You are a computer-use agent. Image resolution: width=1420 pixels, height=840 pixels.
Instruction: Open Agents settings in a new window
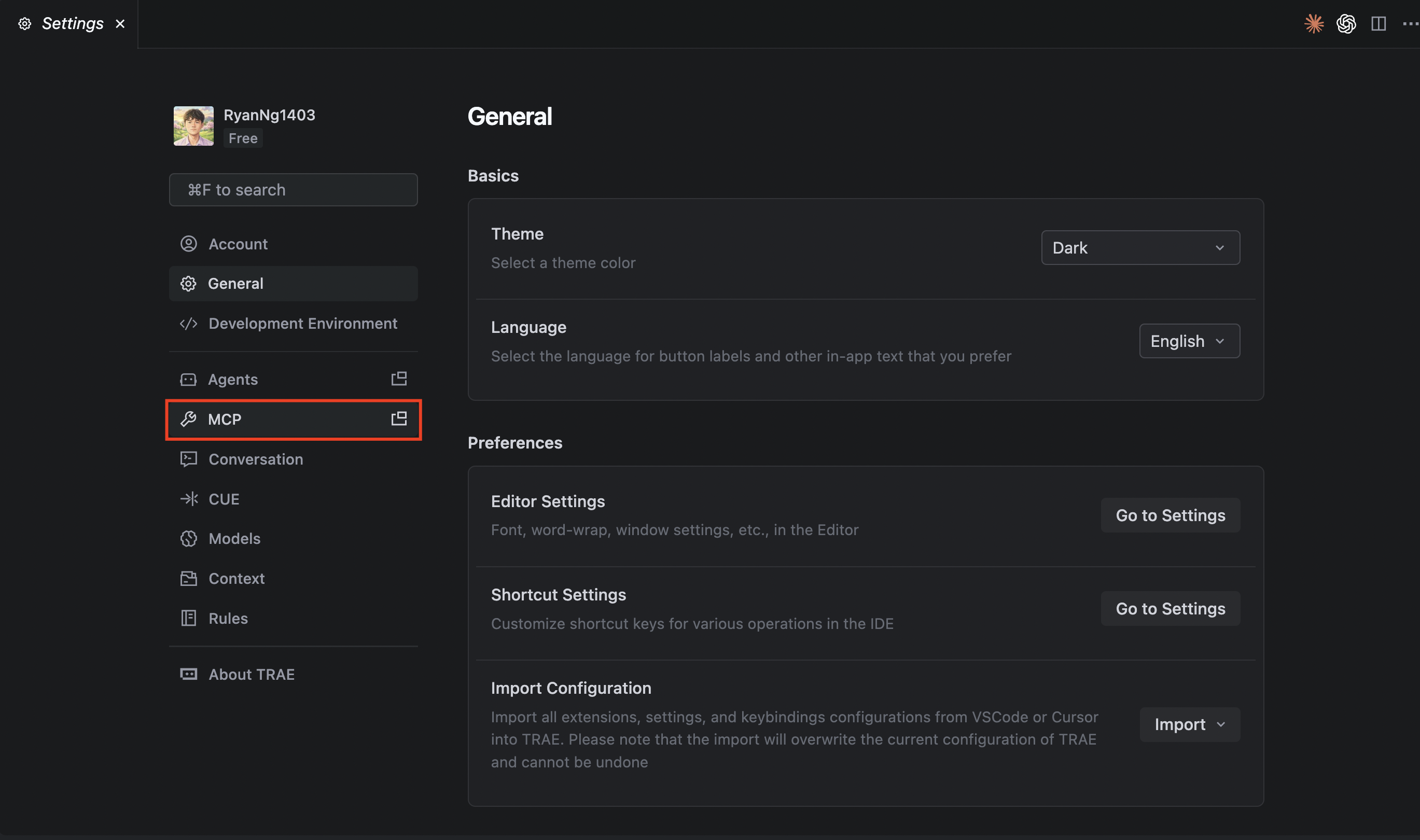[399, 378]
